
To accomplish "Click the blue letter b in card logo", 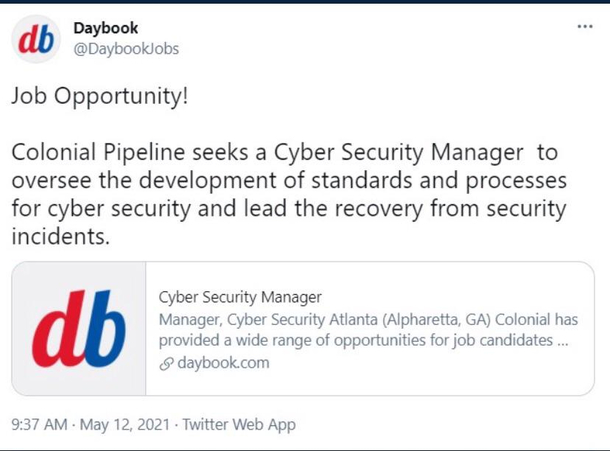I will click(x=103, y=329).
